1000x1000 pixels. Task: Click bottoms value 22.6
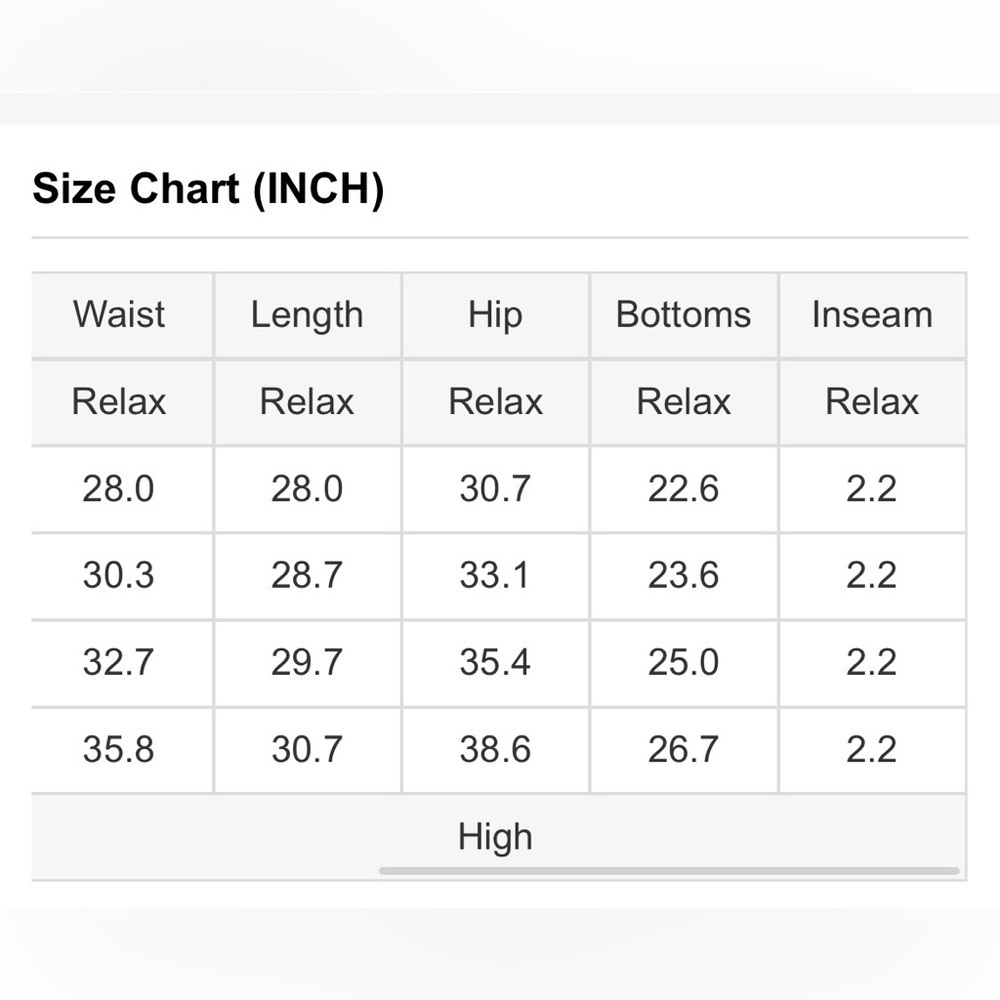pyautogui.click(x=684, y=489)
